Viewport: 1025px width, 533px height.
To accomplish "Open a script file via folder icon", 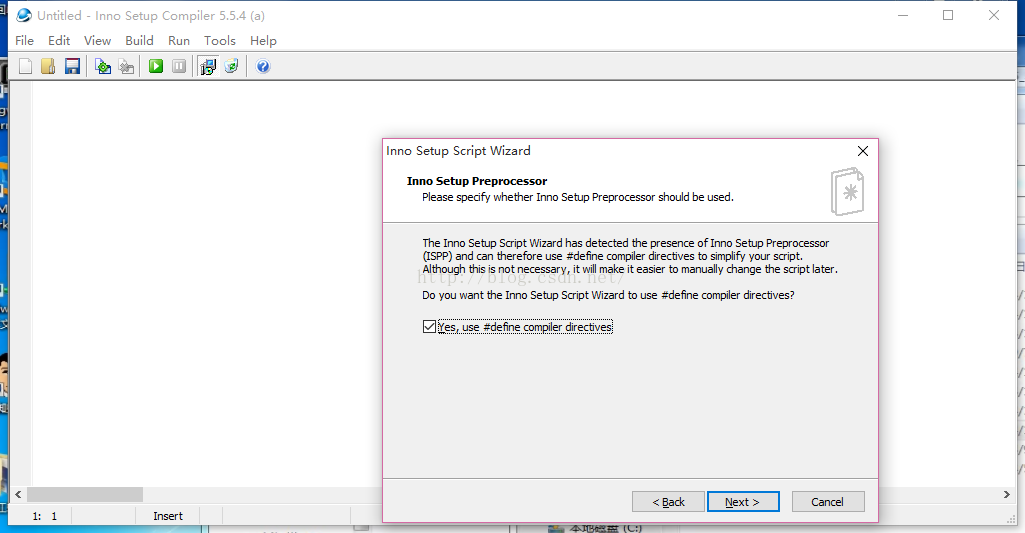I will pos(48,66).
